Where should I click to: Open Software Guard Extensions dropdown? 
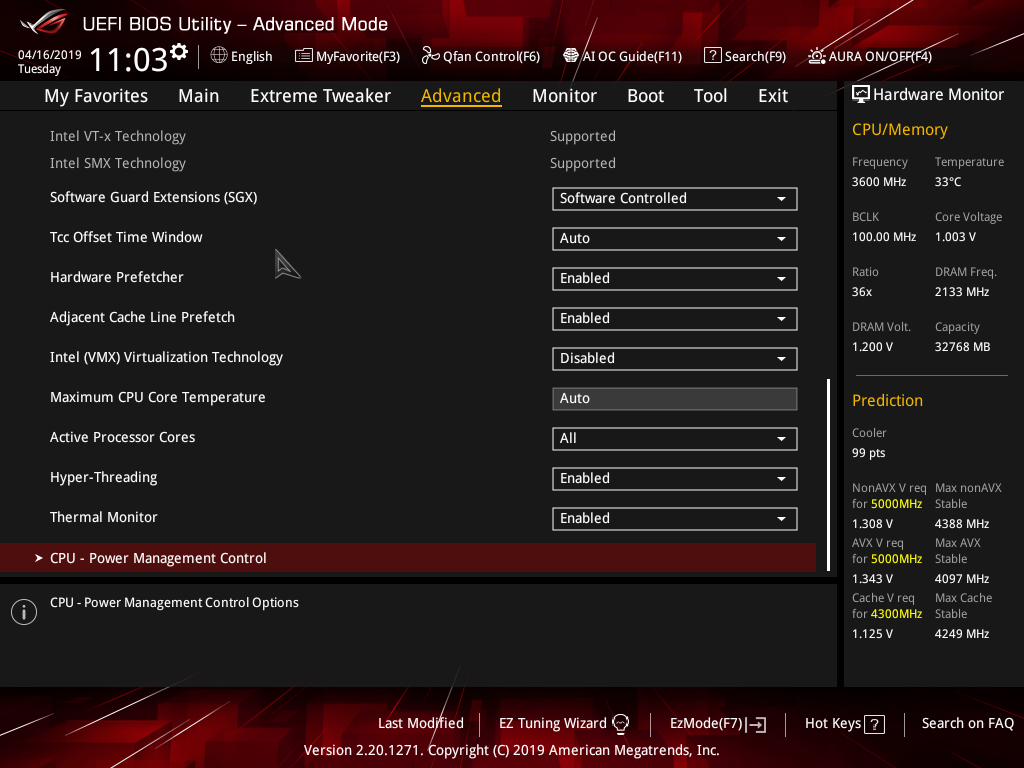tap(675, 199)
